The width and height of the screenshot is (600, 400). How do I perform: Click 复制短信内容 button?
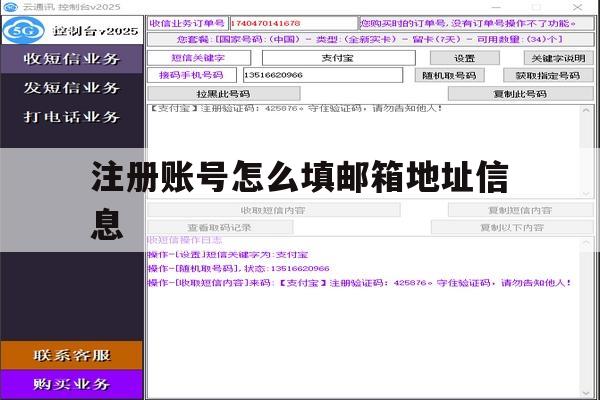click(x=520, y=210)
